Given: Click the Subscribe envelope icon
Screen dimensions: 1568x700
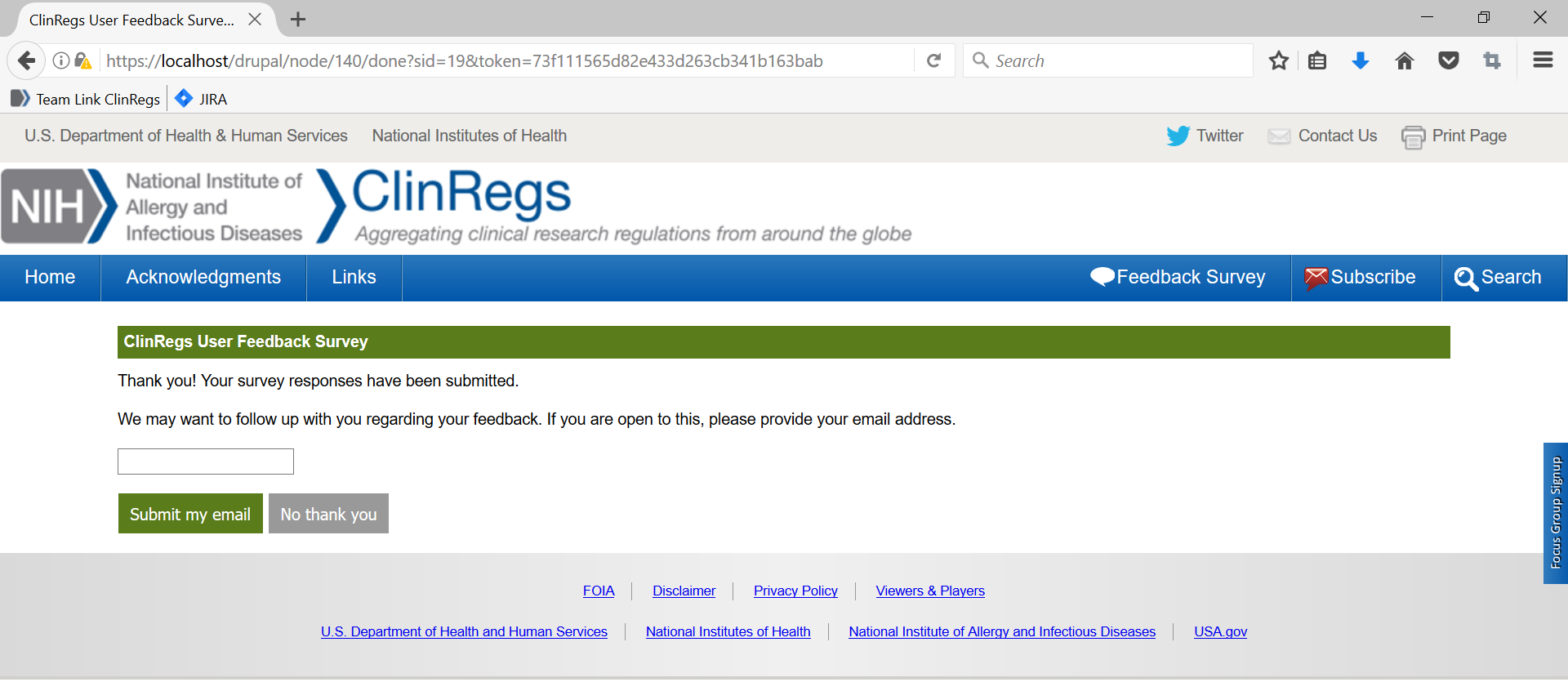Looking at the screenshot, I should 1316,279.
